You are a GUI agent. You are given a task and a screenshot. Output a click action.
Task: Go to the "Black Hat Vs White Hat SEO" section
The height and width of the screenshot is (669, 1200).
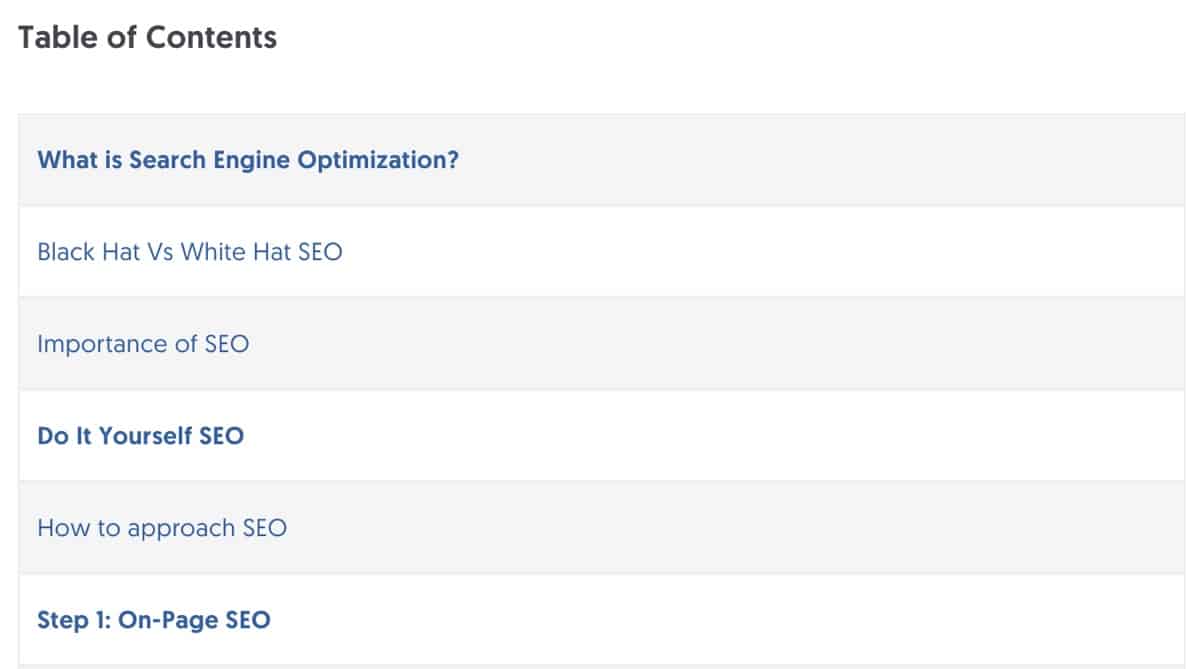(x=189, y=252)
